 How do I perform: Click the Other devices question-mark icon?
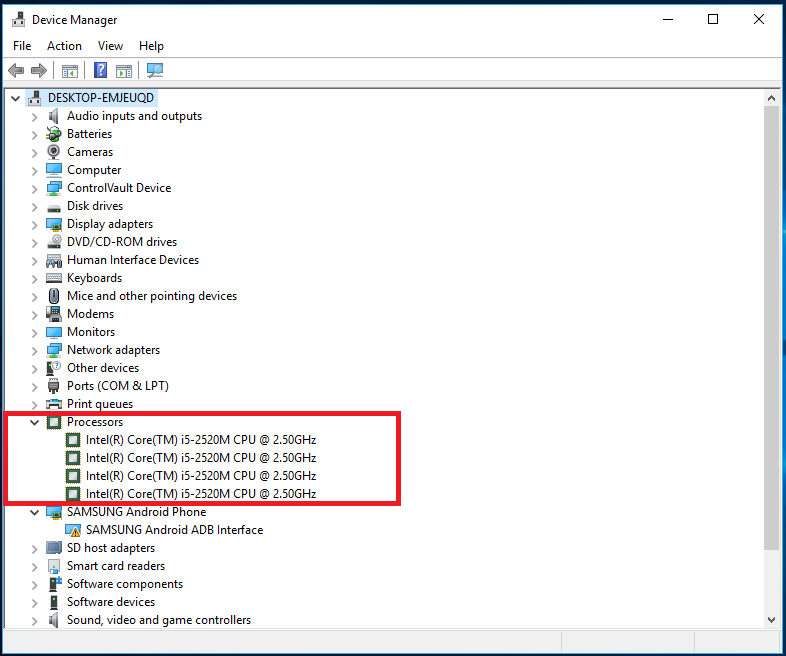click(54, 368)
